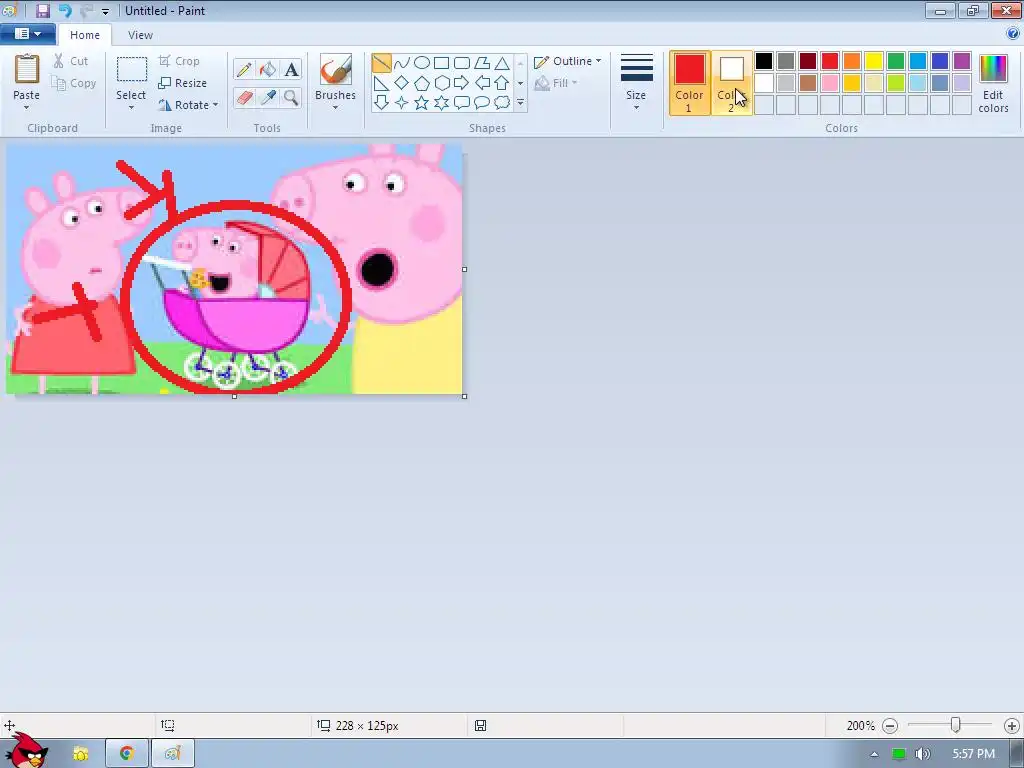The width and height of the screenshot is (1024, 768).
Task: Choose the Four-point star shape
Action: point(402,103)
